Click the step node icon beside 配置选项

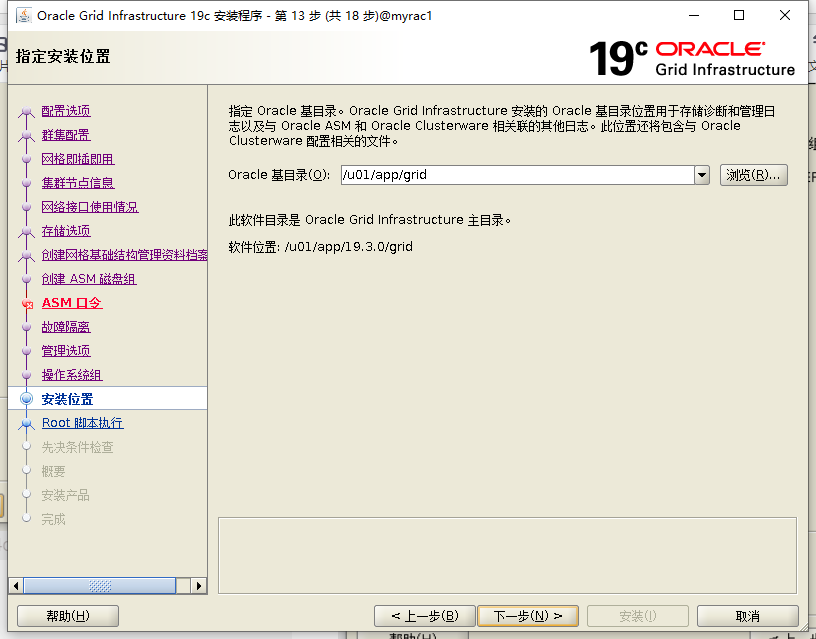point(27,111)
